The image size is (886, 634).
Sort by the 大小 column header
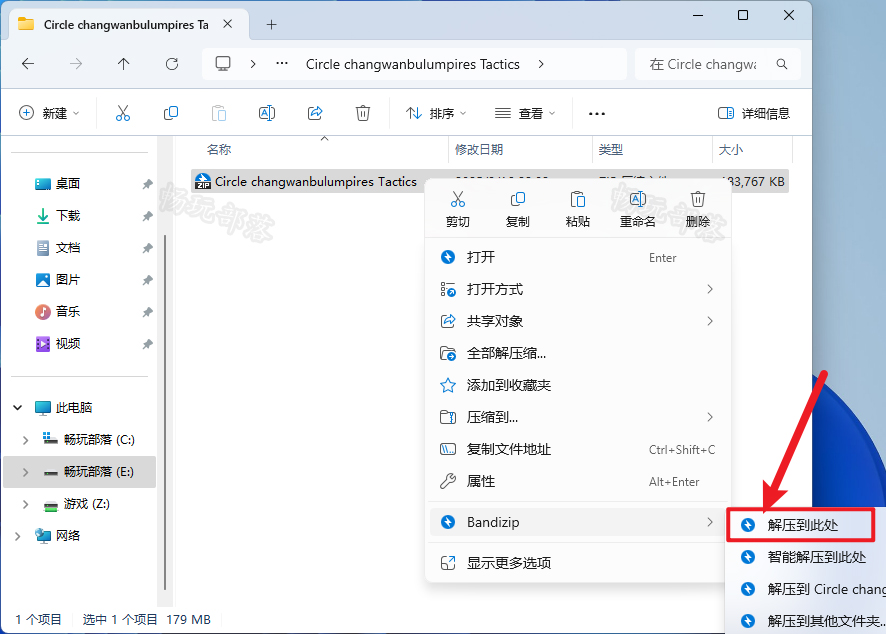[x=731, y=149]
